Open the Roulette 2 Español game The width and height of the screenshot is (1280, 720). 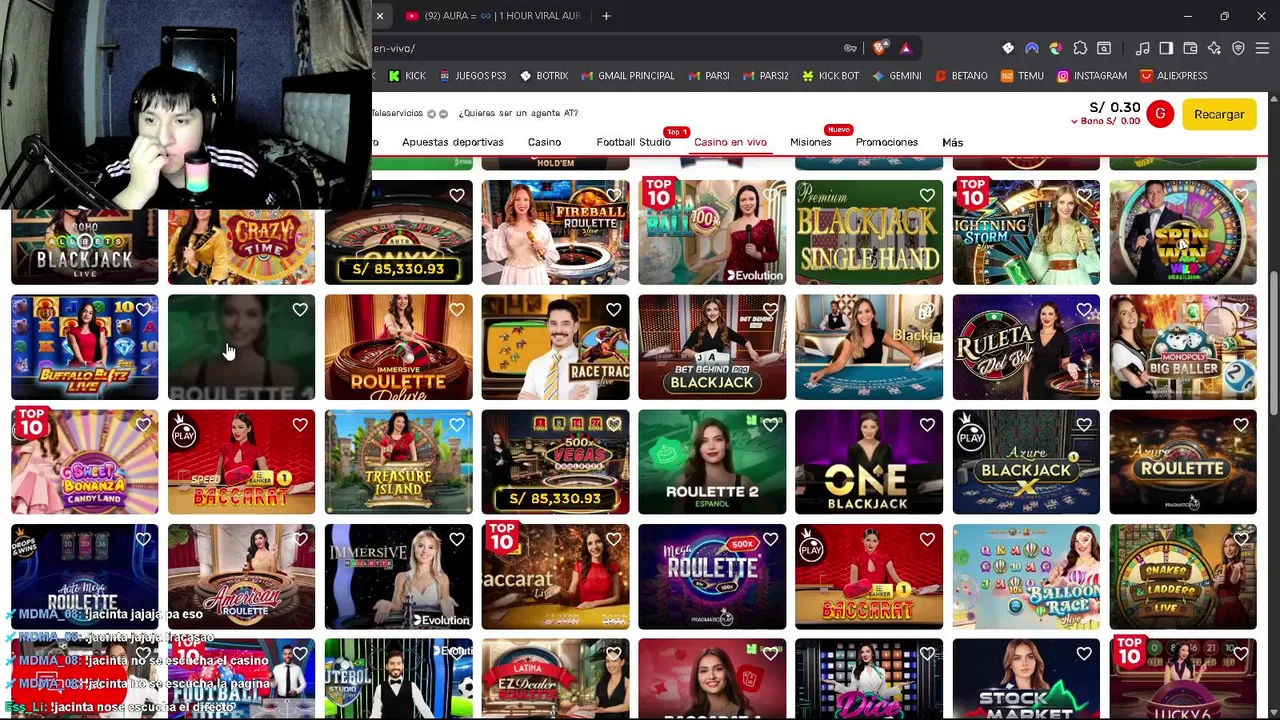[x=712, y=462]
